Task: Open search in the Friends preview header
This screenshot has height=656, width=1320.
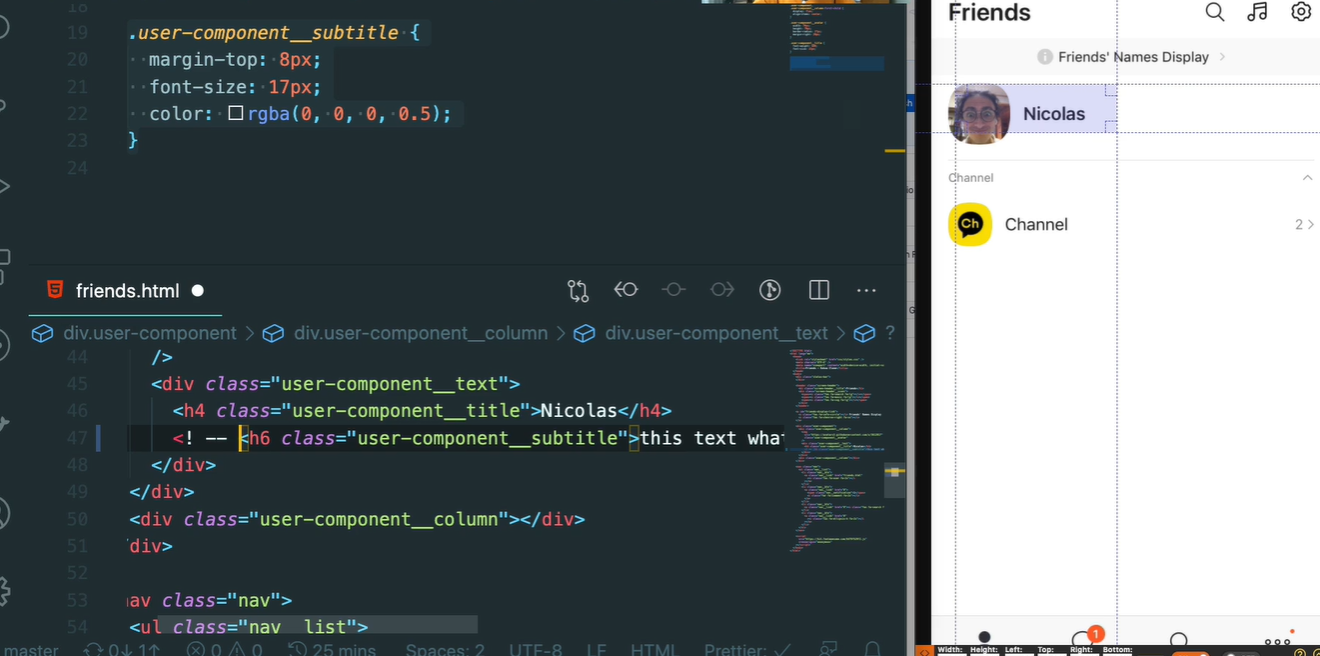Action: coord(1215,12)
